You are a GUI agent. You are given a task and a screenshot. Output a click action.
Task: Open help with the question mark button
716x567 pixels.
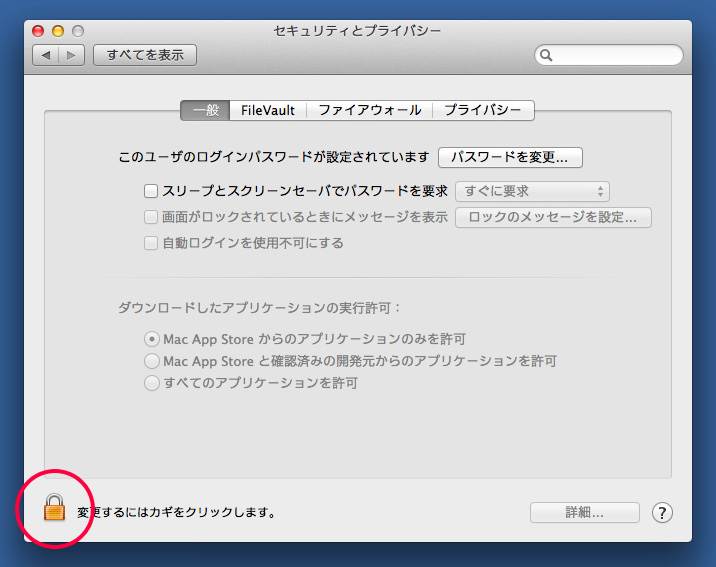pos(662,513)
